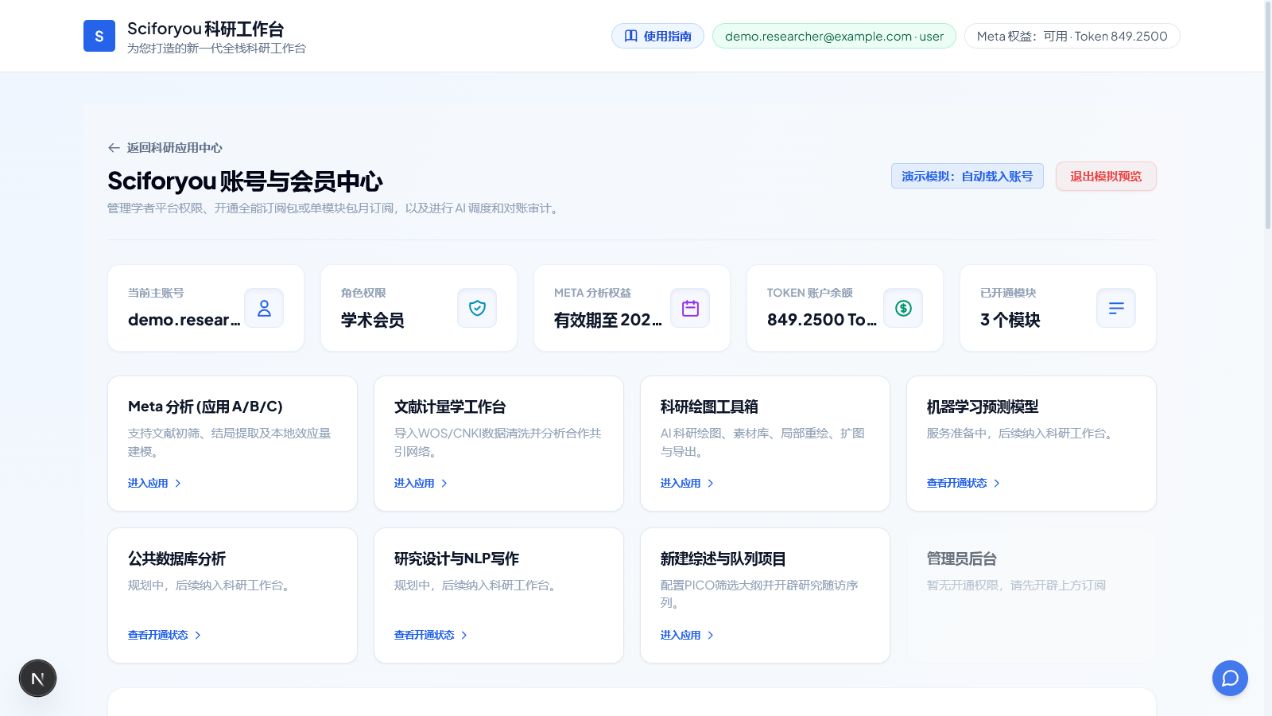
Task: Click the disabled 管理员后台 card title
Action: coord(962,559)
